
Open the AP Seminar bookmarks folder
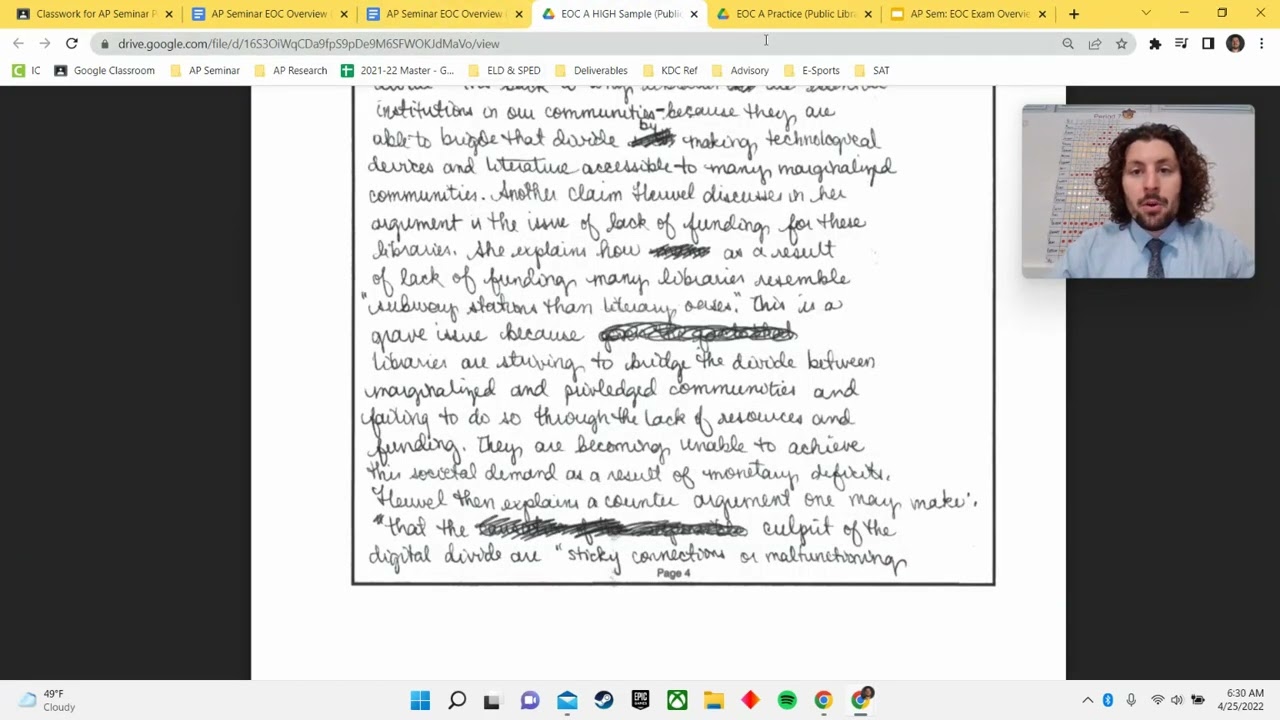[204, 71]
